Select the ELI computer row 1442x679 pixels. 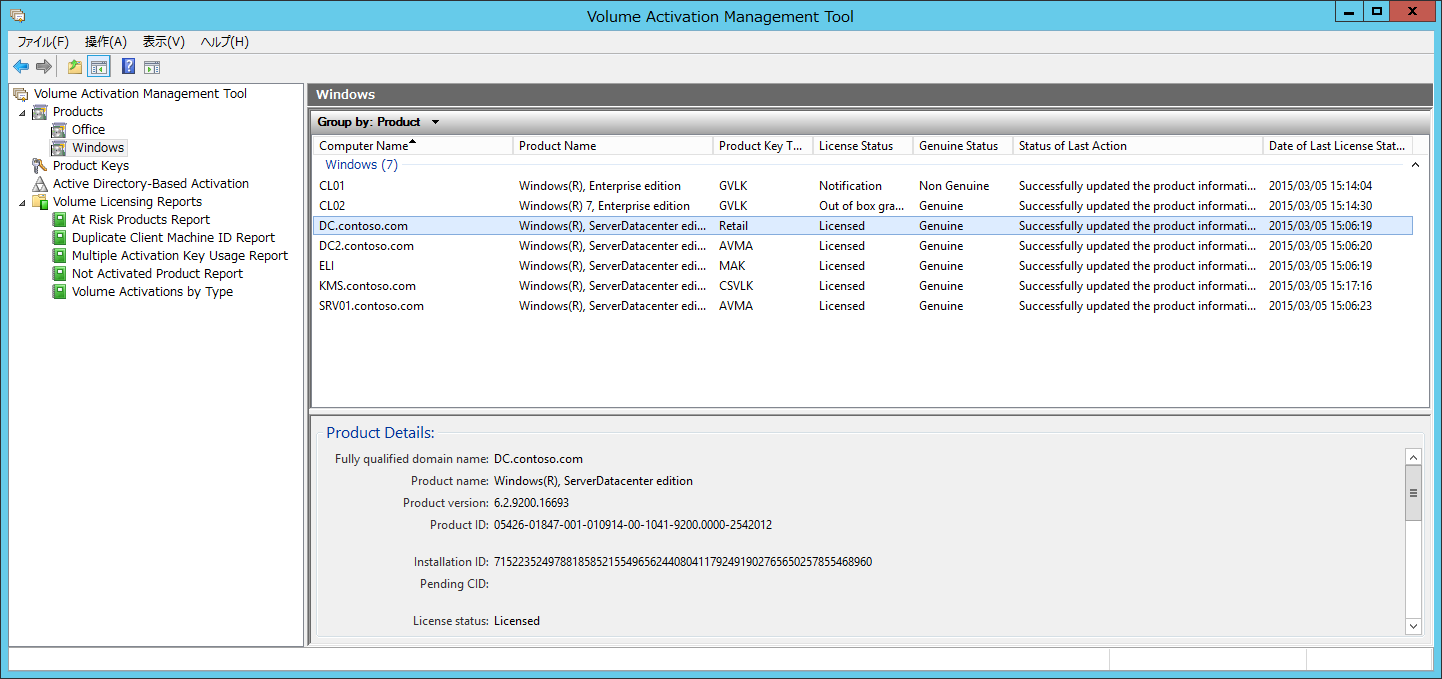(x=862, y=266)
